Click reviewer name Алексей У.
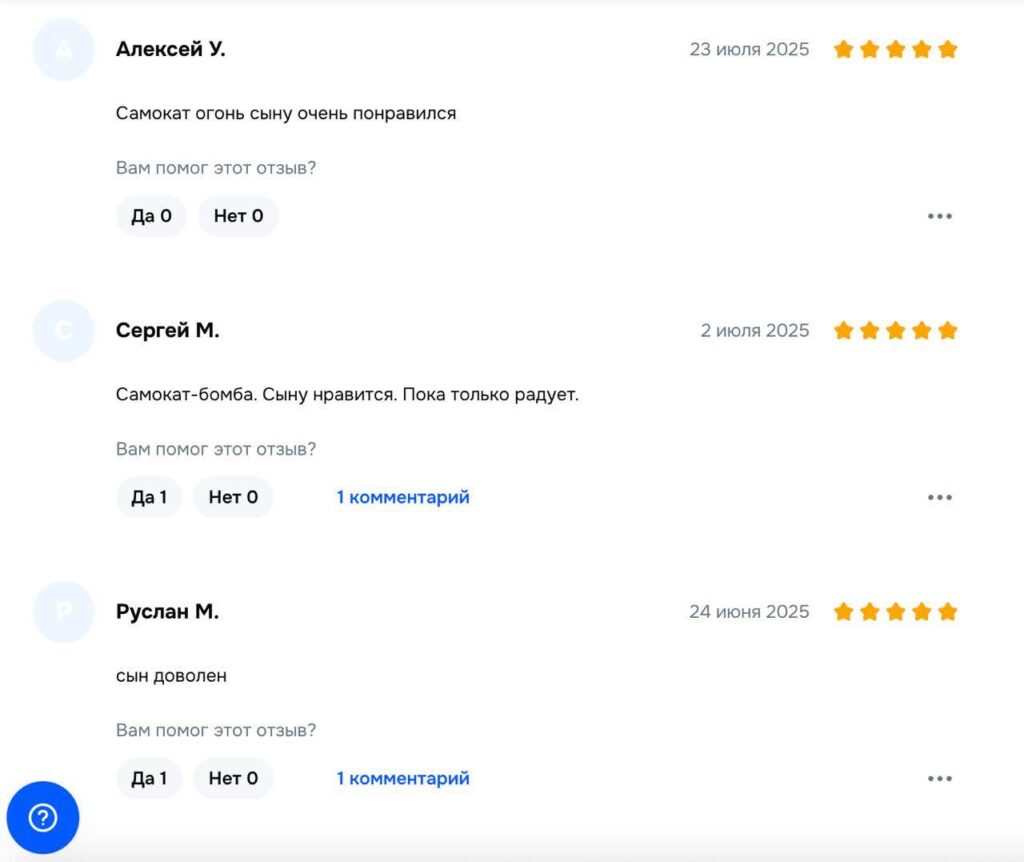1024x862 pixels. tap(170, 49)
